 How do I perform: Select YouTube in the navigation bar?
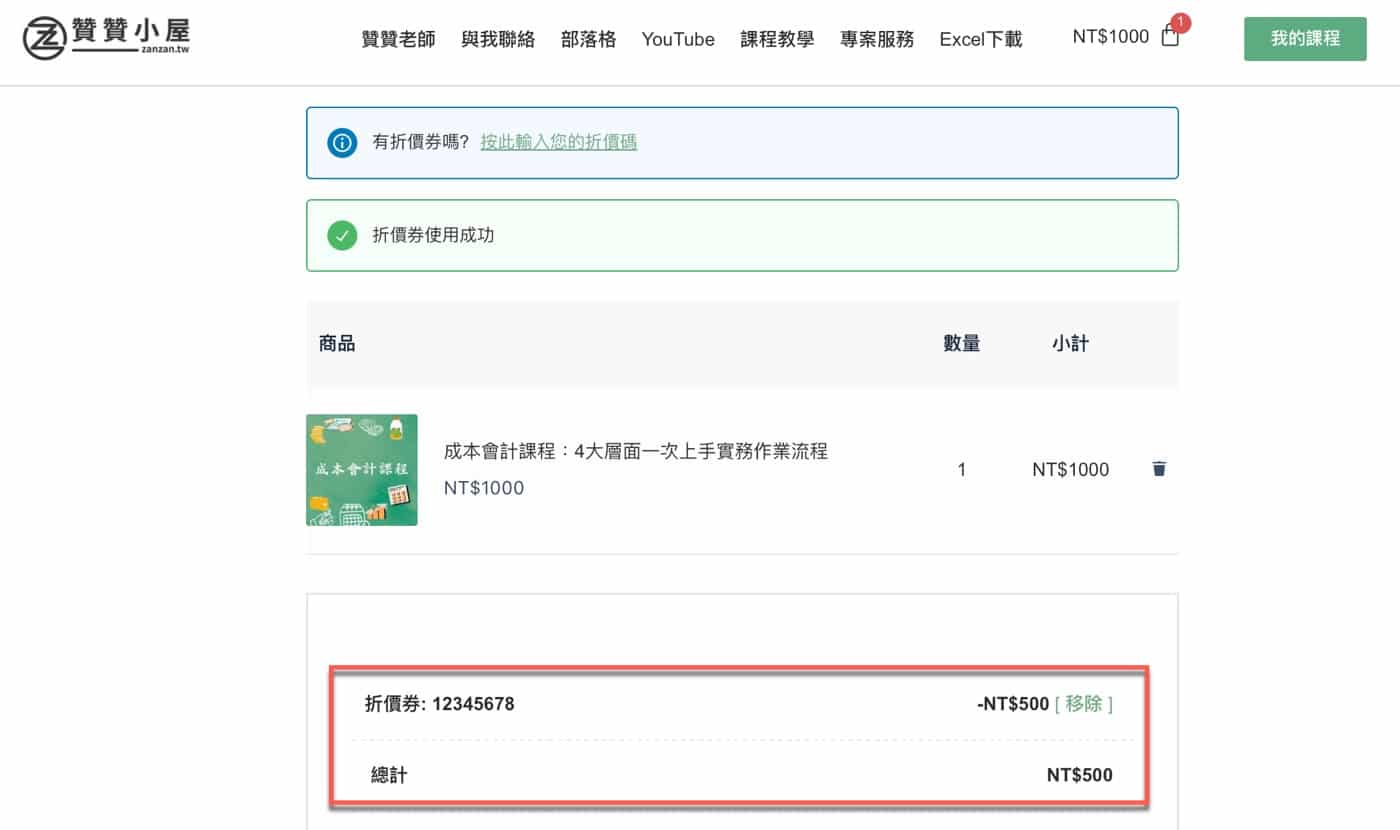(x=678, y=39)
